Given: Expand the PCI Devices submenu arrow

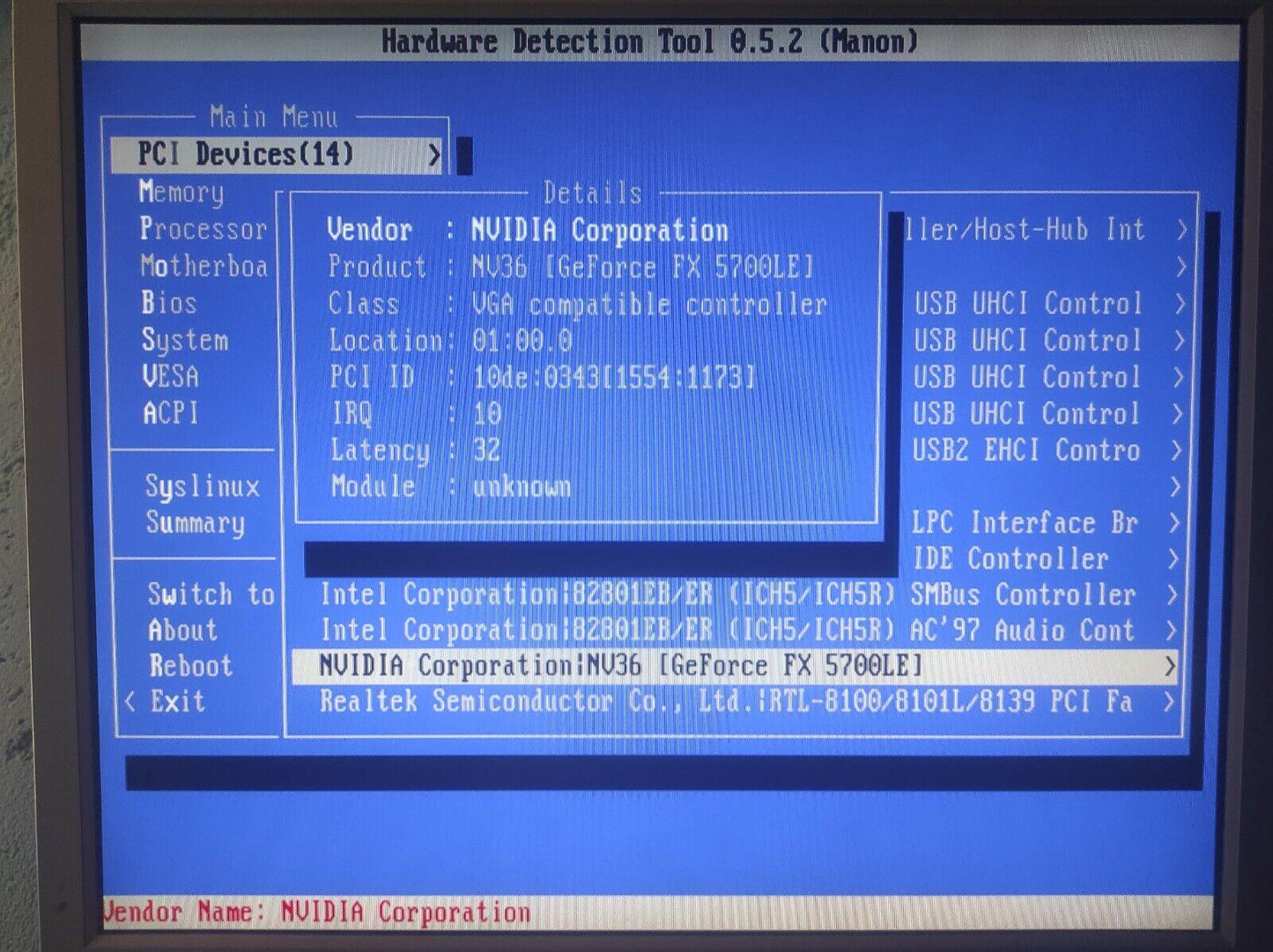Looking at the screenshot, I should (x=433, y=156).
